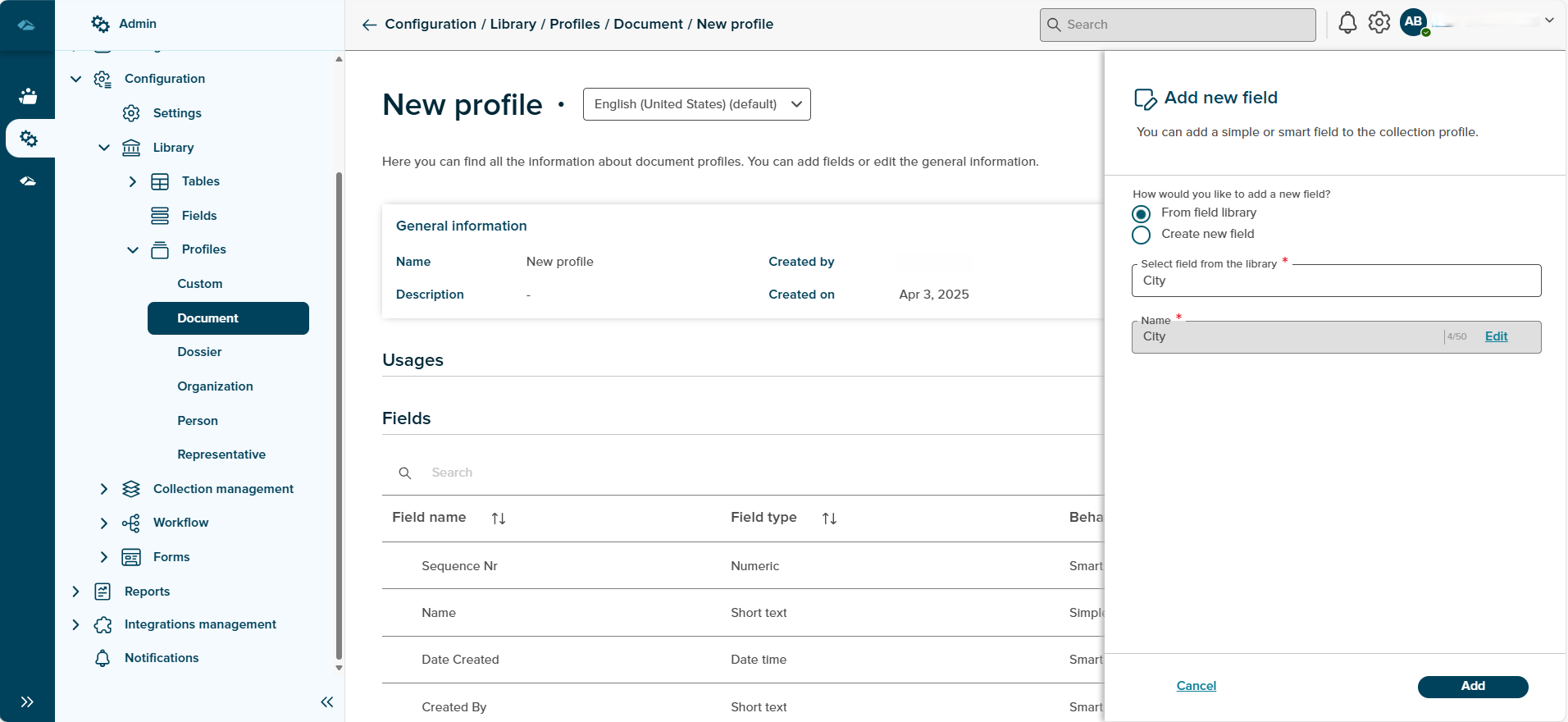Click the AB user avatar

1413,22
